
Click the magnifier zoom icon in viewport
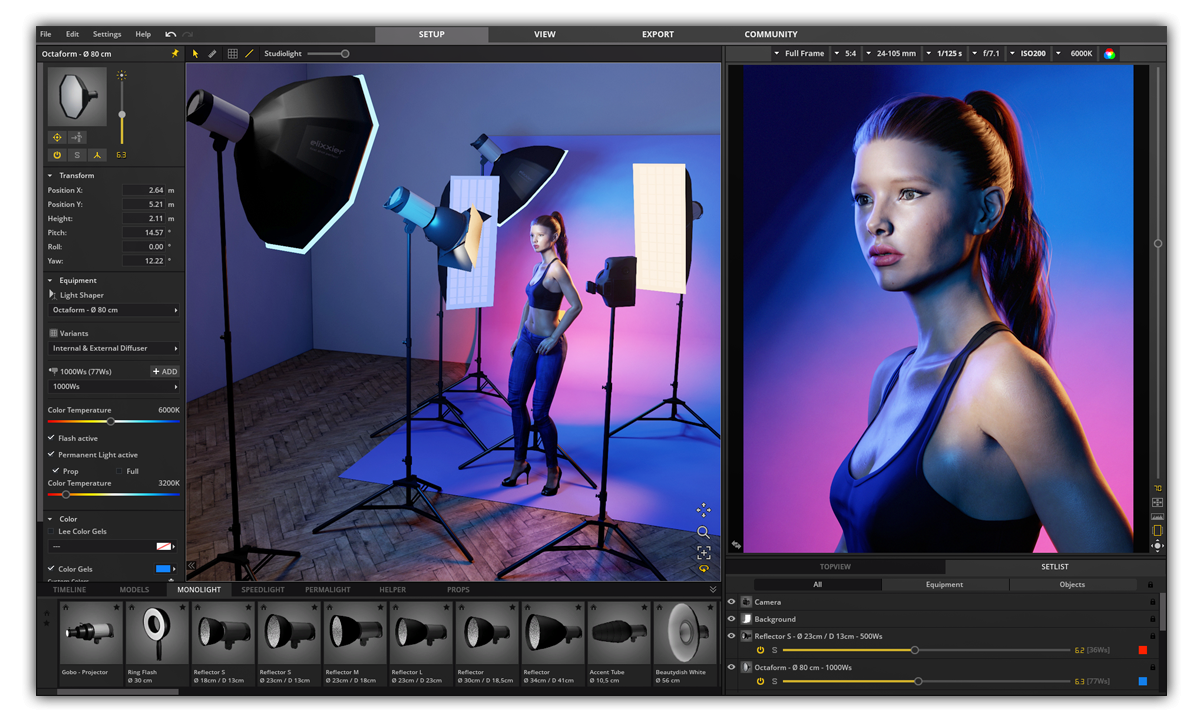click(703, 532)
